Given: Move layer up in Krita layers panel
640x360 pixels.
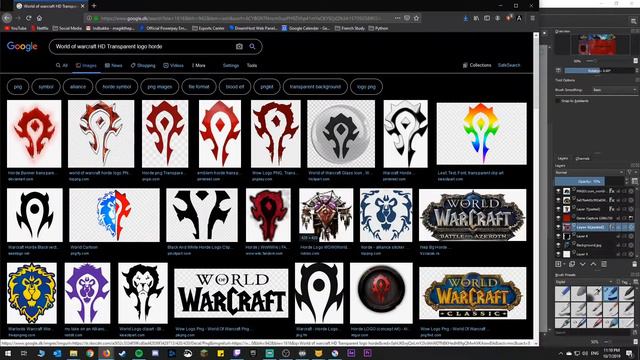Looking at the screenshot, I should tap(593, 264).
